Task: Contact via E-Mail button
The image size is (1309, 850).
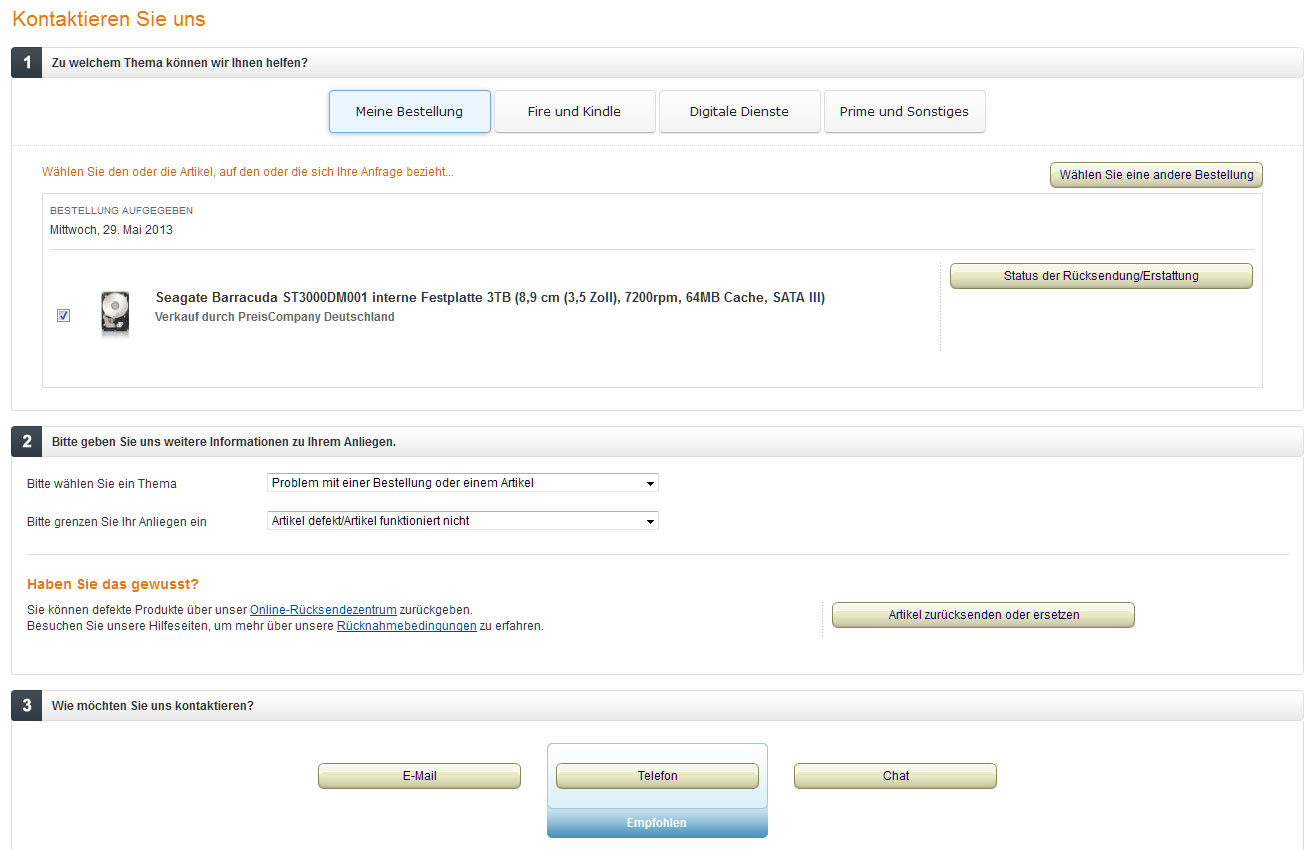Action: pos(419,776)
